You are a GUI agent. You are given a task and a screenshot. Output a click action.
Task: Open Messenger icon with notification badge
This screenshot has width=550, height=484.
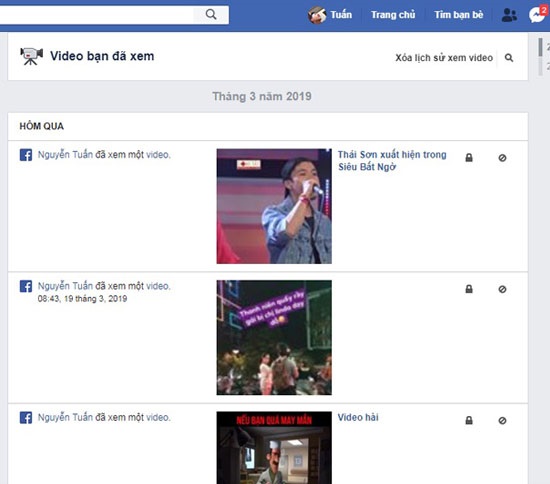(538, 15)
